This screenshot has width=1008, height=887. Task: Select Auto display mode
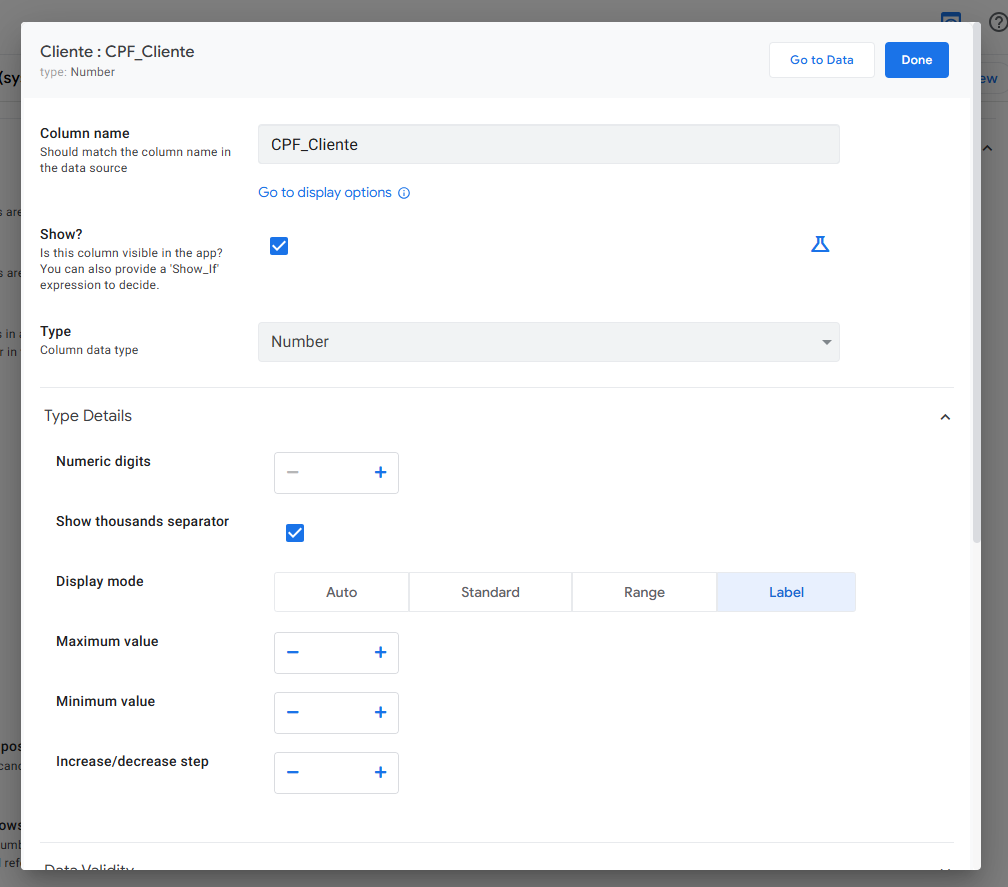341,592
